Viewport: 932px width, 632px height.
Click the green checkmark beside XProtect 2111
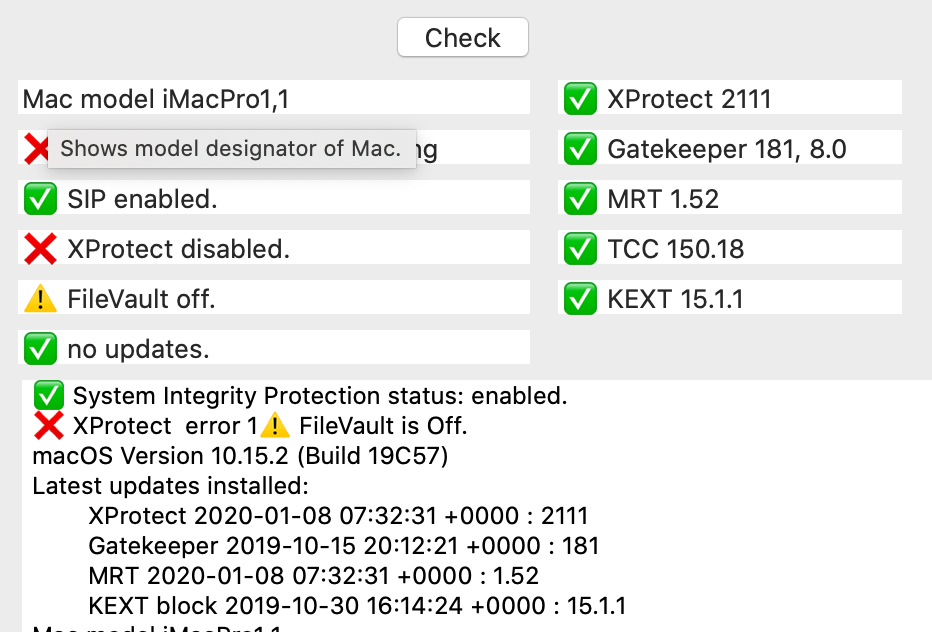click(579, 99)
